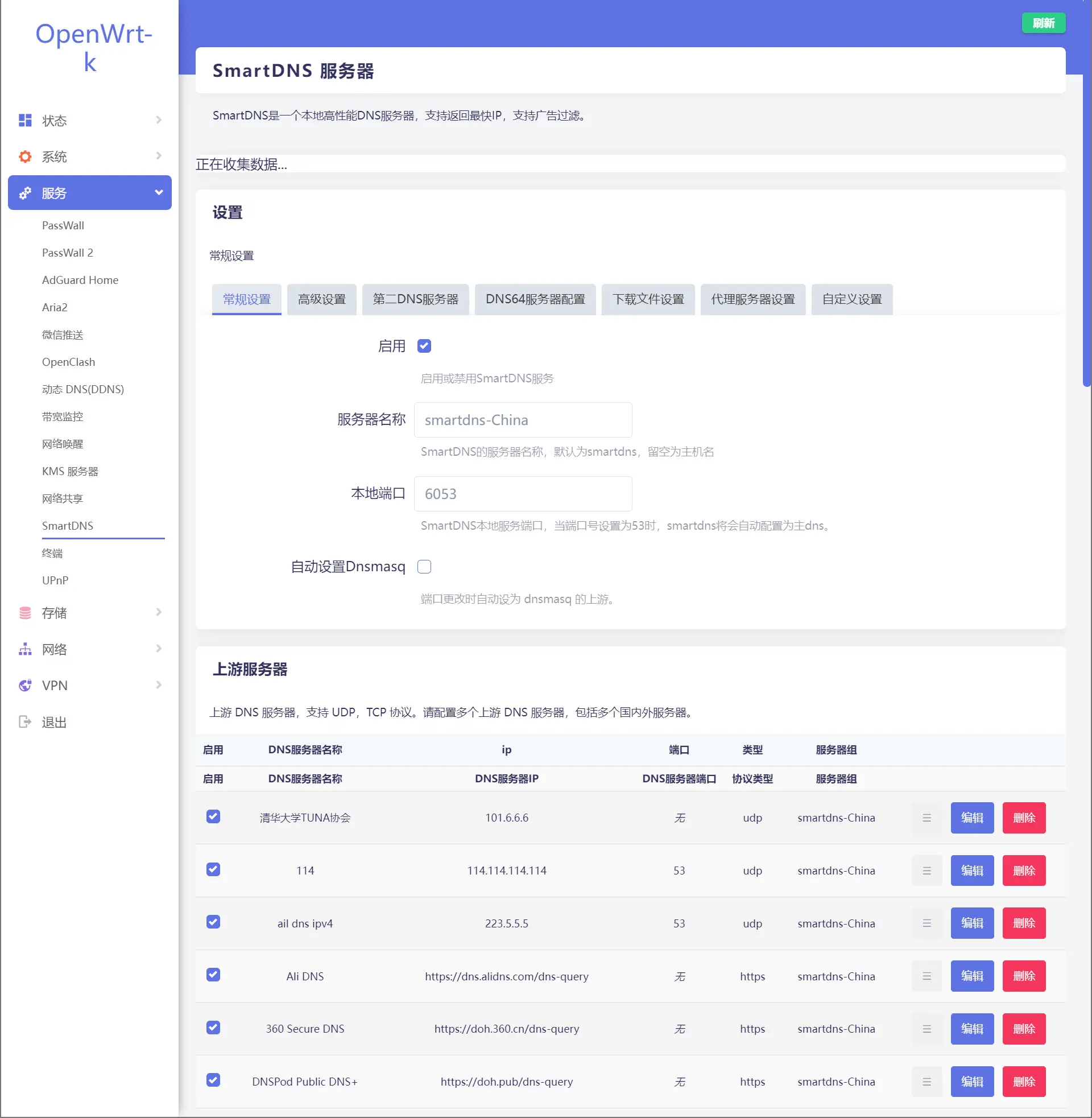Image resolution: width=1092 pixels, height=1118 pixels.
Task: Uncheck the 360 Secure DNS checkbox
Action: (x=213, y=1028)
